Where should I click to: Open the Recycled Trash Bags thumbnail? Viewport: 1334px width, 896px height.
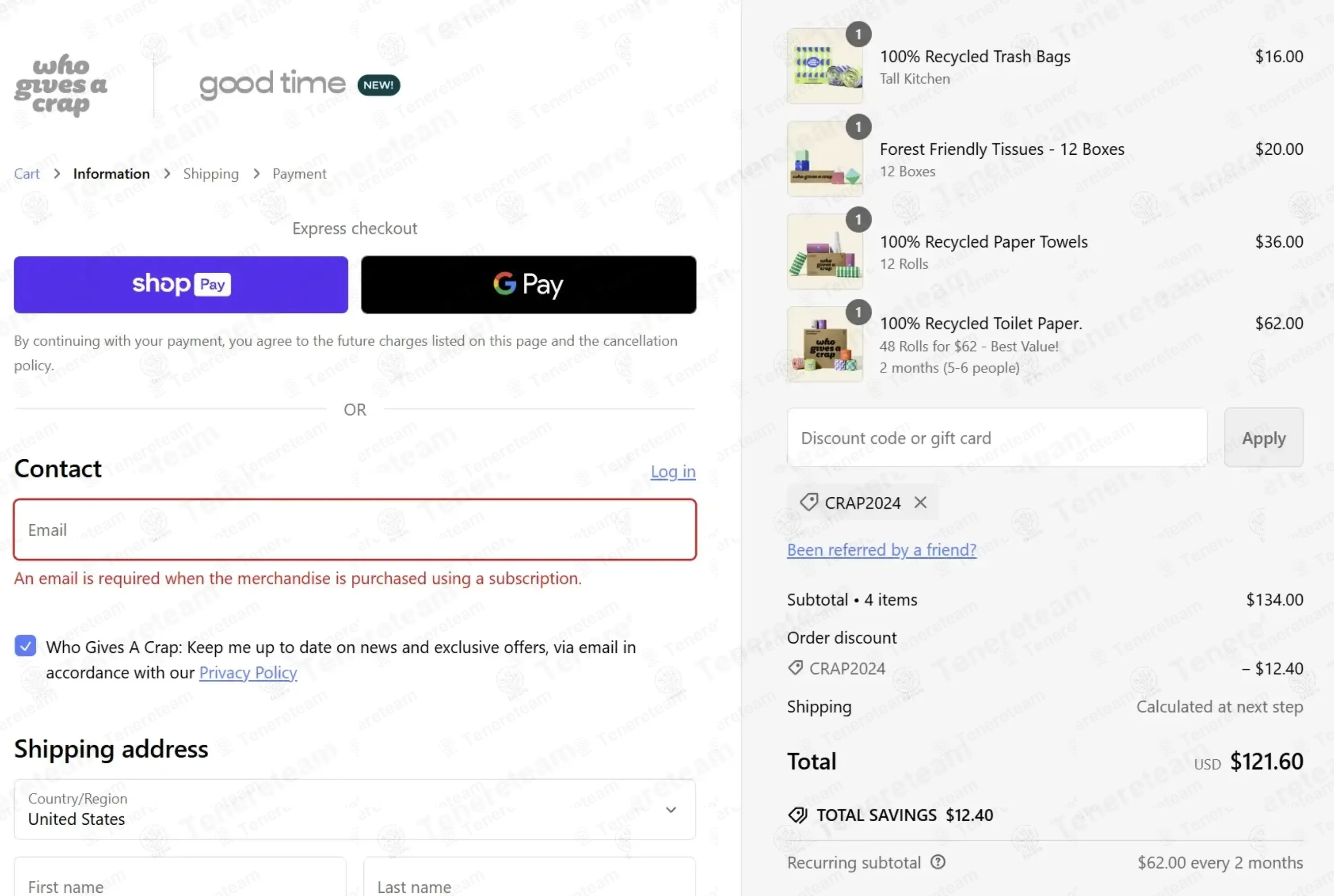tap(825, 66)
